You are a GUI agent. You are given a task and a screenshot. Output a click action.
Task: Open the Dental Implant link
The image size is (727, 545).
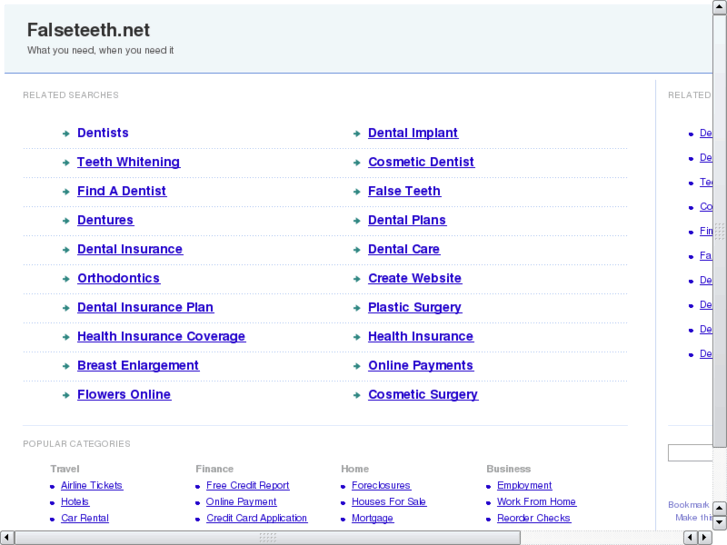click(413, 133)
